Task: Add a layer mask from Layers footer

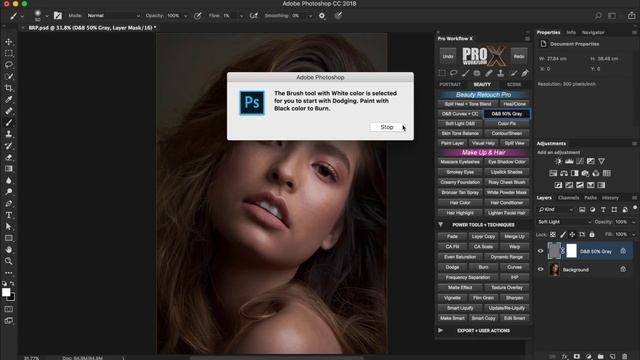Action: pos(576,356)
